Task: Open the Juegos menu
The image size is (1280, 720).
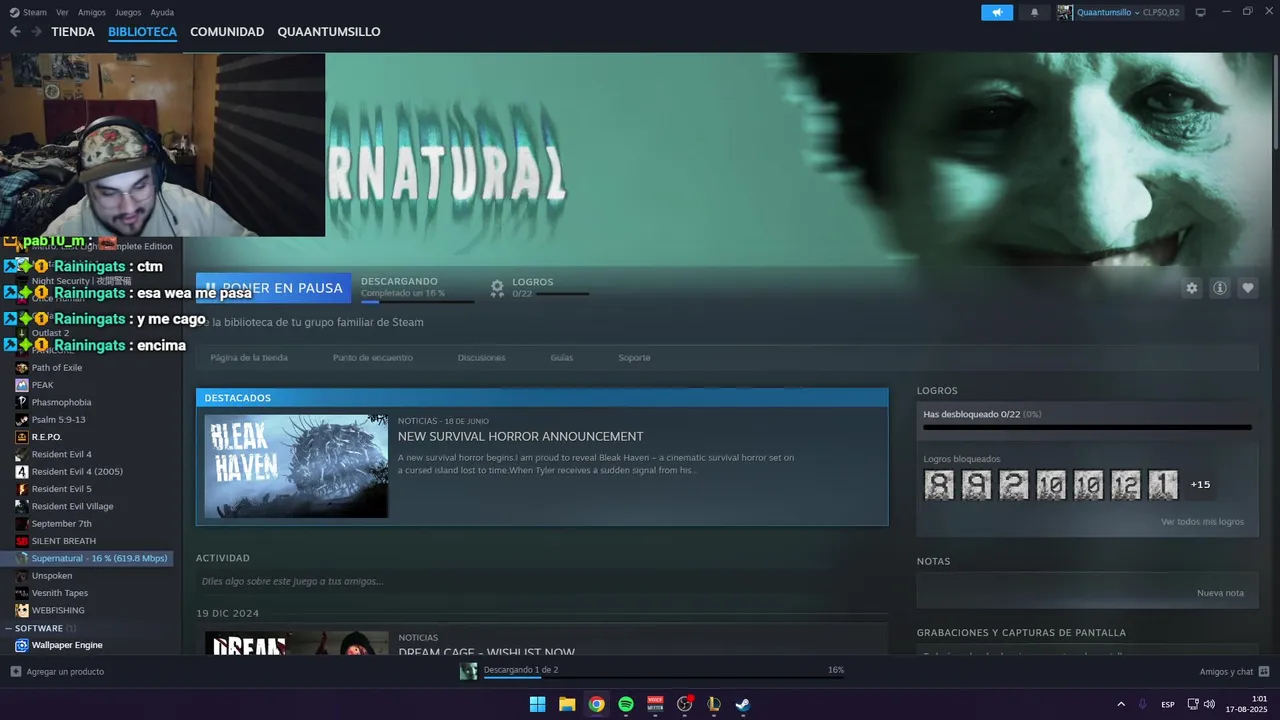Action: coord(128,12)
